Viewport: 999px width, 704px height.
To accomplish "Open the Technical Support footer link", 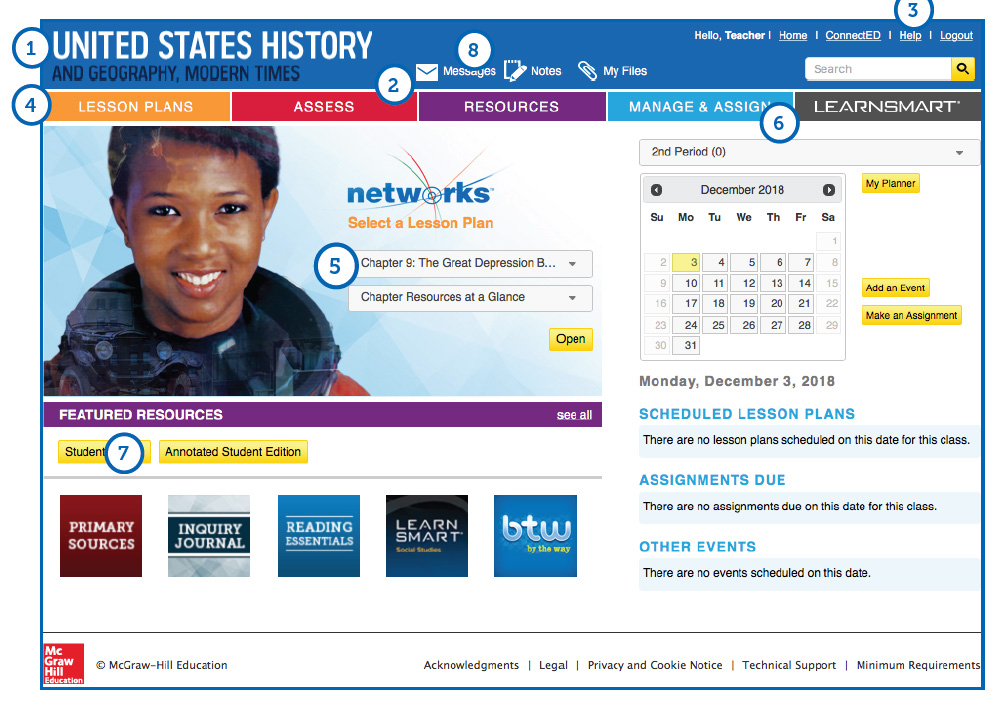I will [x=789, y=665].
